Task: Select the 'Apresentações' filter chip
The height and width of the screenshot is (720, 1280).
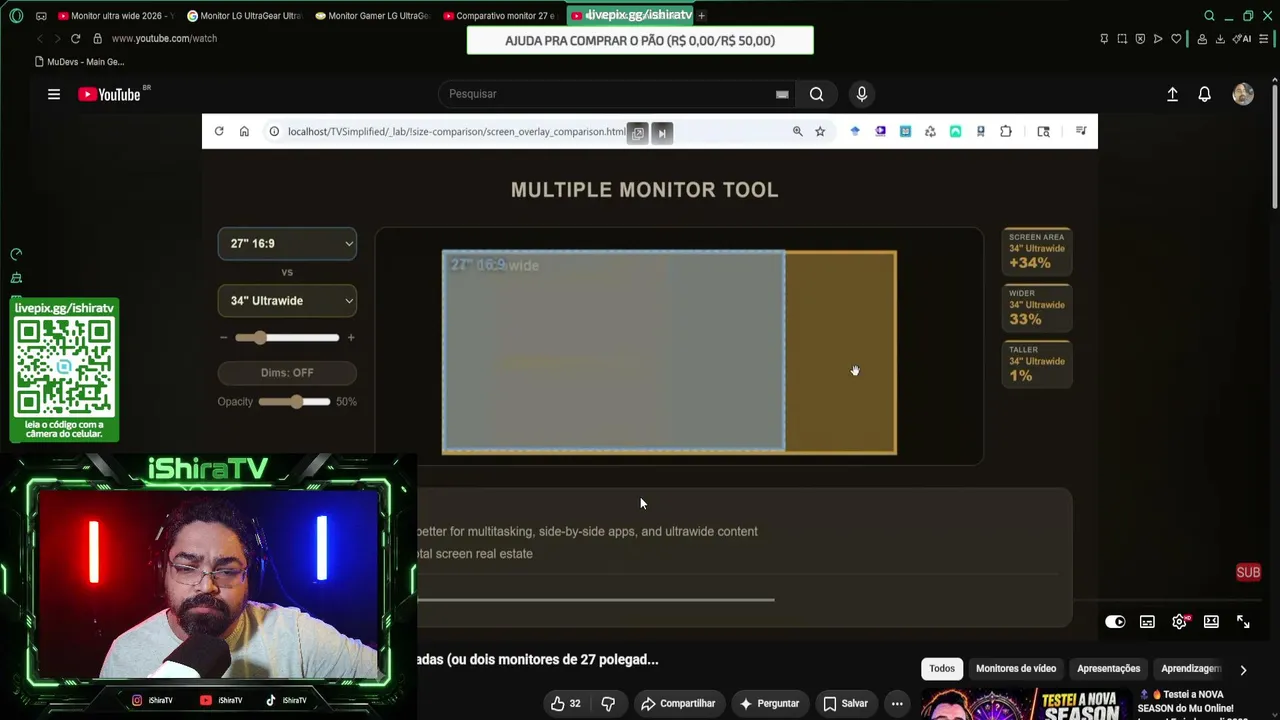Action: coord(1108,669)
